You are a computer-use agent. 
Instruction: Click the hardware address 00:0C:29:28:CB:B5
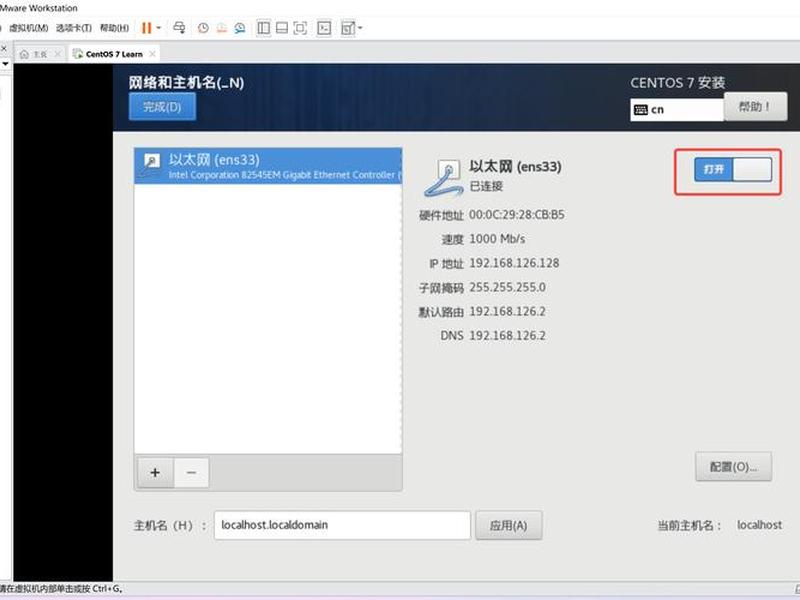tap(517, 215)
